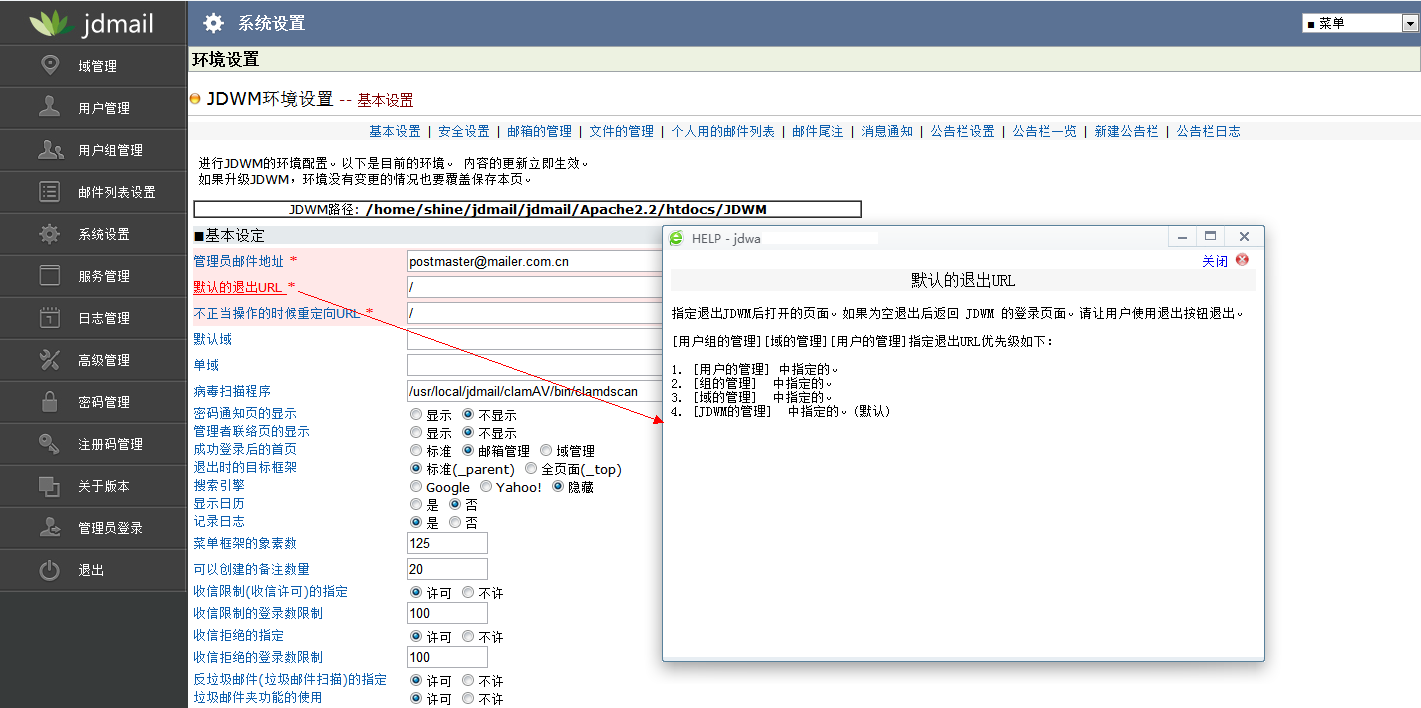Click the 管理员登录 user icon
The image size is (1421, 708).
(49, 527)
